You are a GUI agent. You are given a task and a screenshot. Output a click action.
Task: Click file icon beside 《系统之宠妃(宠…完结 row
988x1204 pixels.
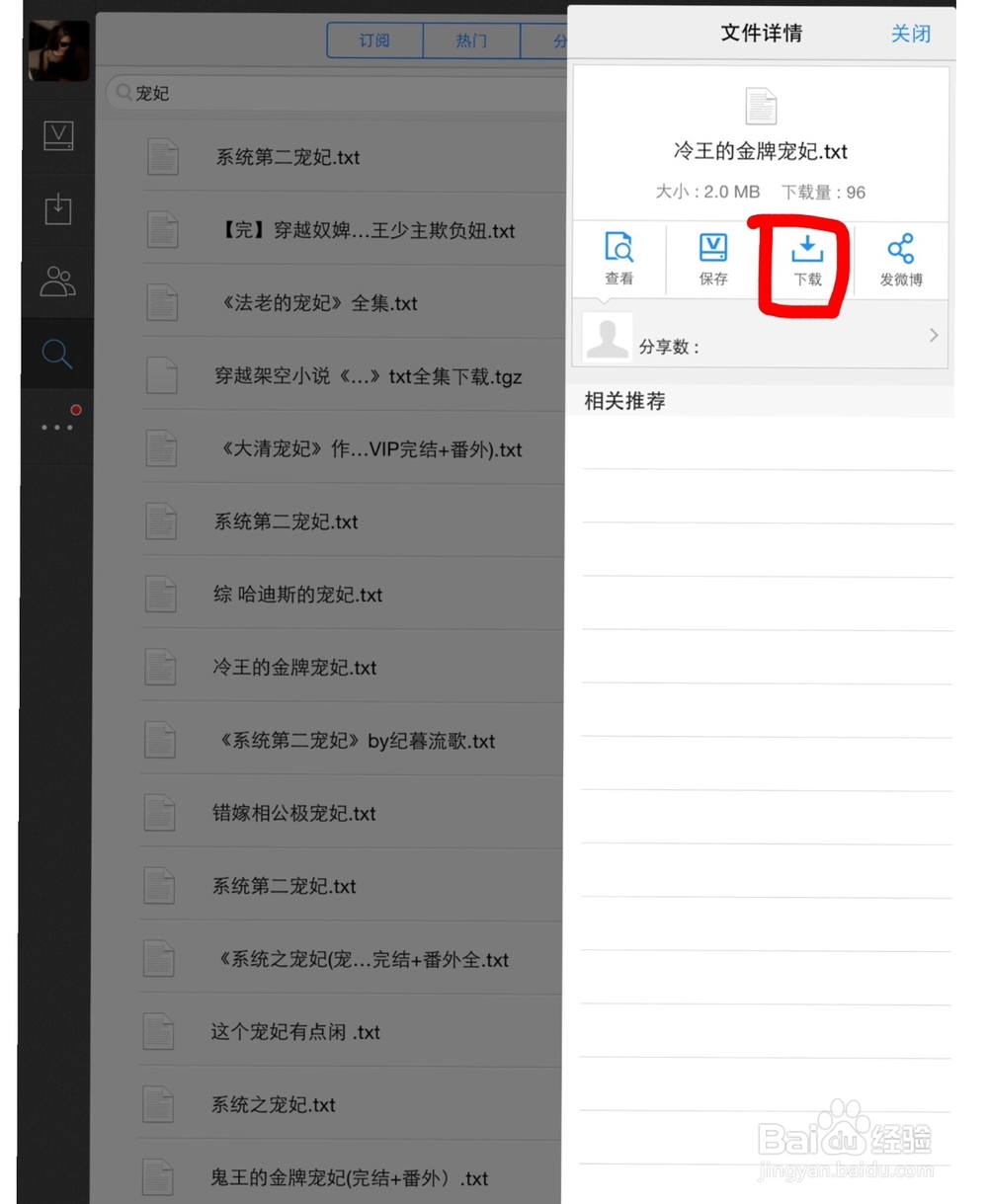pos(160,958)
